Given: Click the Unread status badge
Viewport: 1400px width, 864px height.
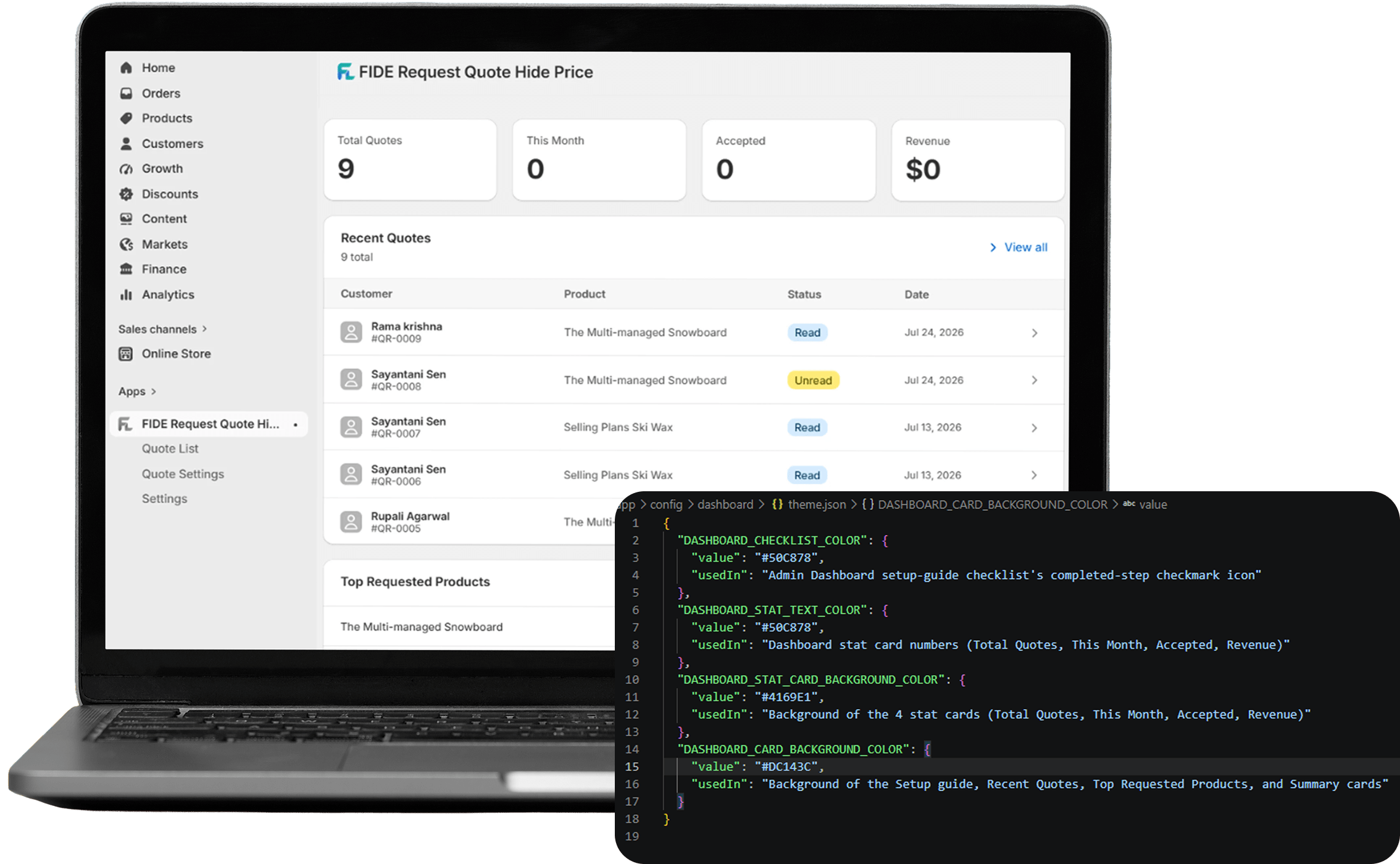Looking at the screenshot, I should (x=813, y=380).
